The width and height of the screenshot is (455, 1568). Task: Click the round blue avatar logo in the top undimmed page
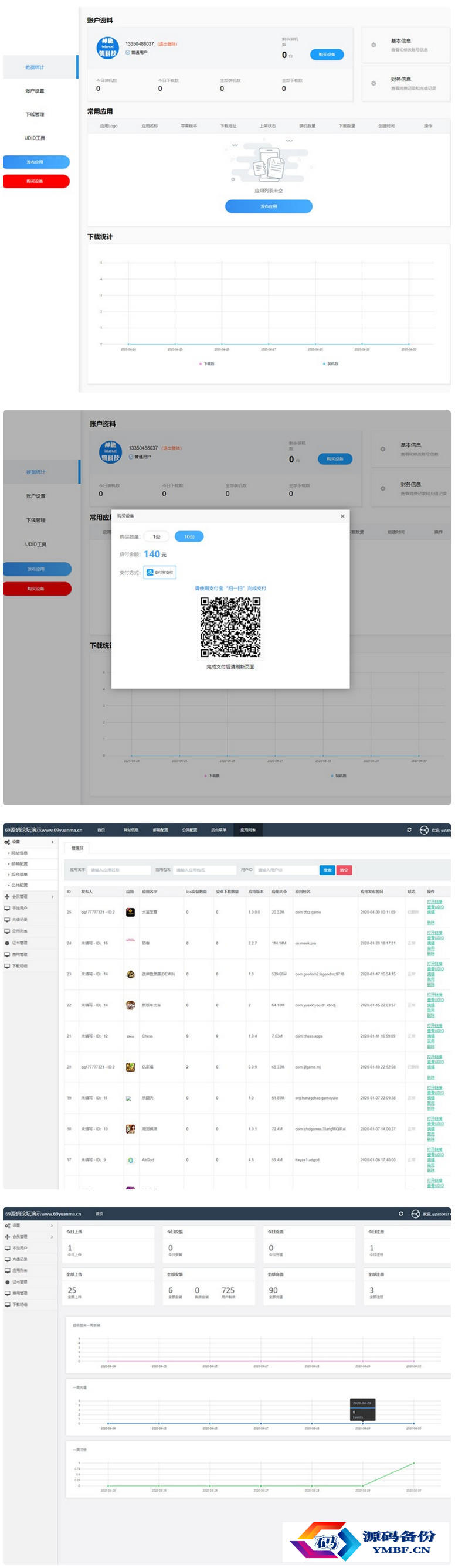(x=108, y=47)
